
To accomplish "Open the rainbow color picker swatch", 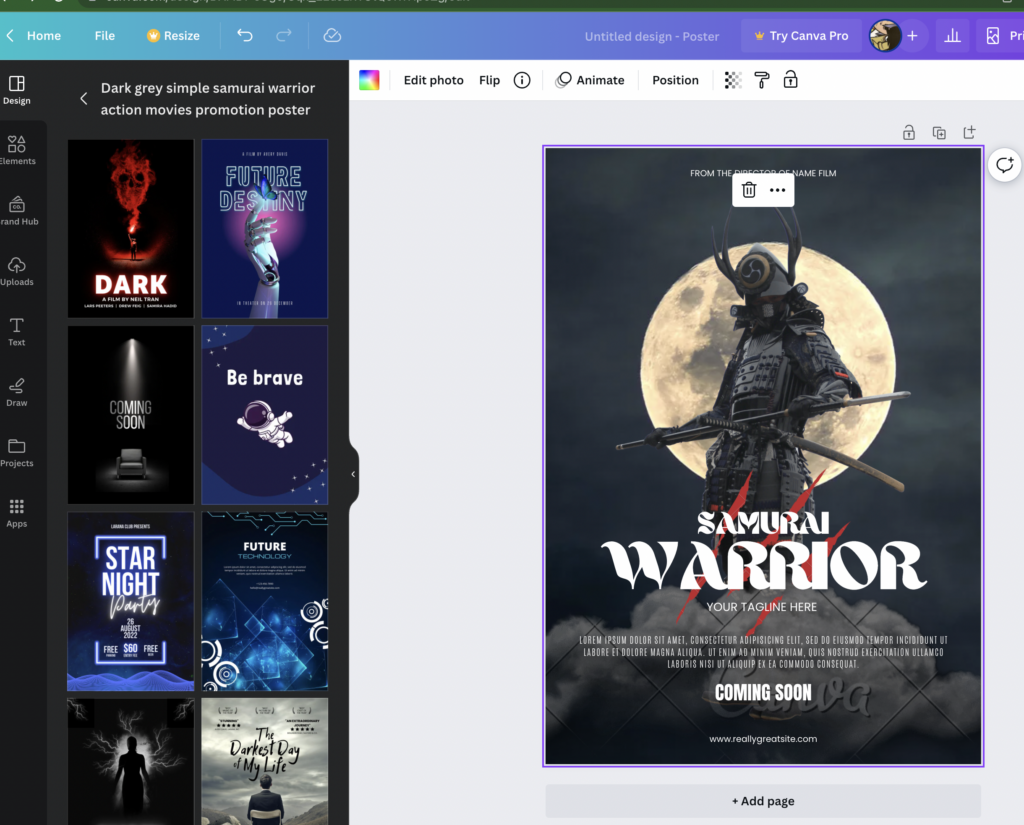I will 370,80.
